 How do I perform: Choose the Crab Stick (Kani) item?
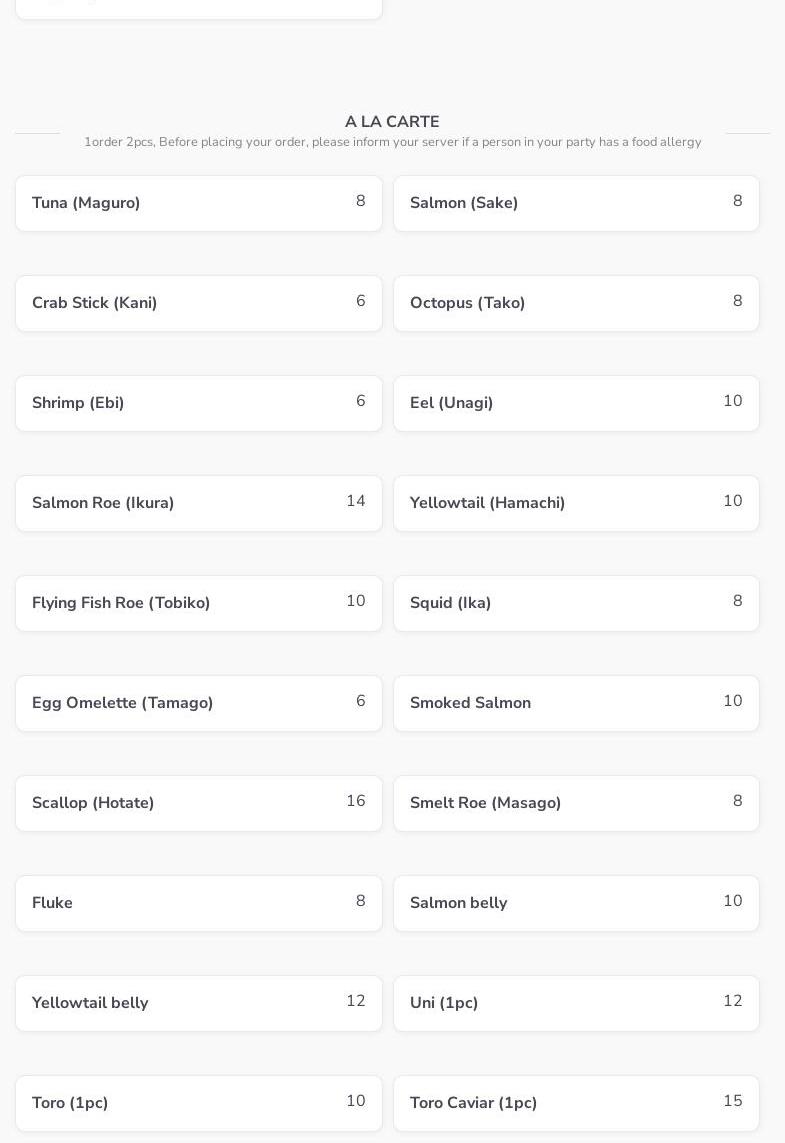tap(198, 303)
